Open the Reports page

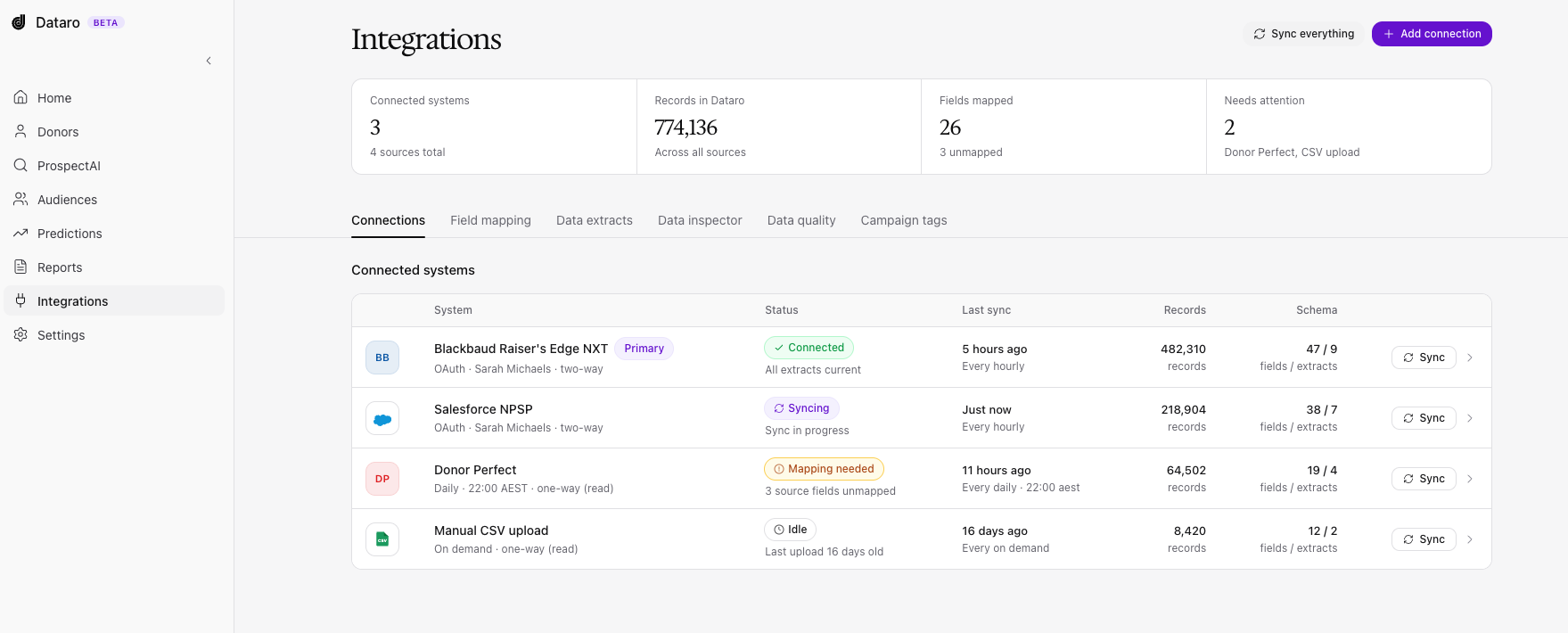pyautogui.click(x=114, y=267)
